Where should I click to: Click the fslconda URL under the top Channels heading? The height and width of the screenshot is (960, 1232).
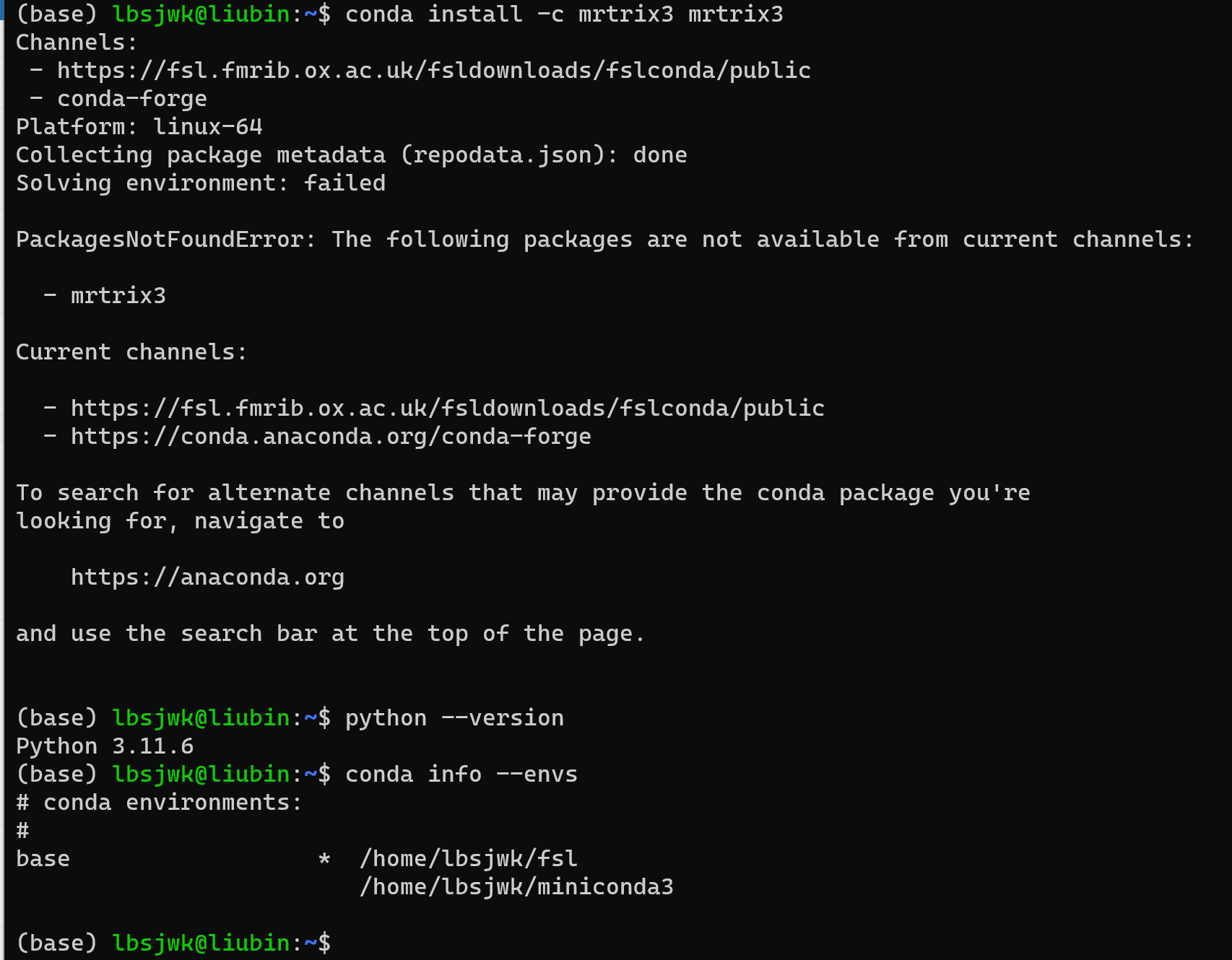433,71
